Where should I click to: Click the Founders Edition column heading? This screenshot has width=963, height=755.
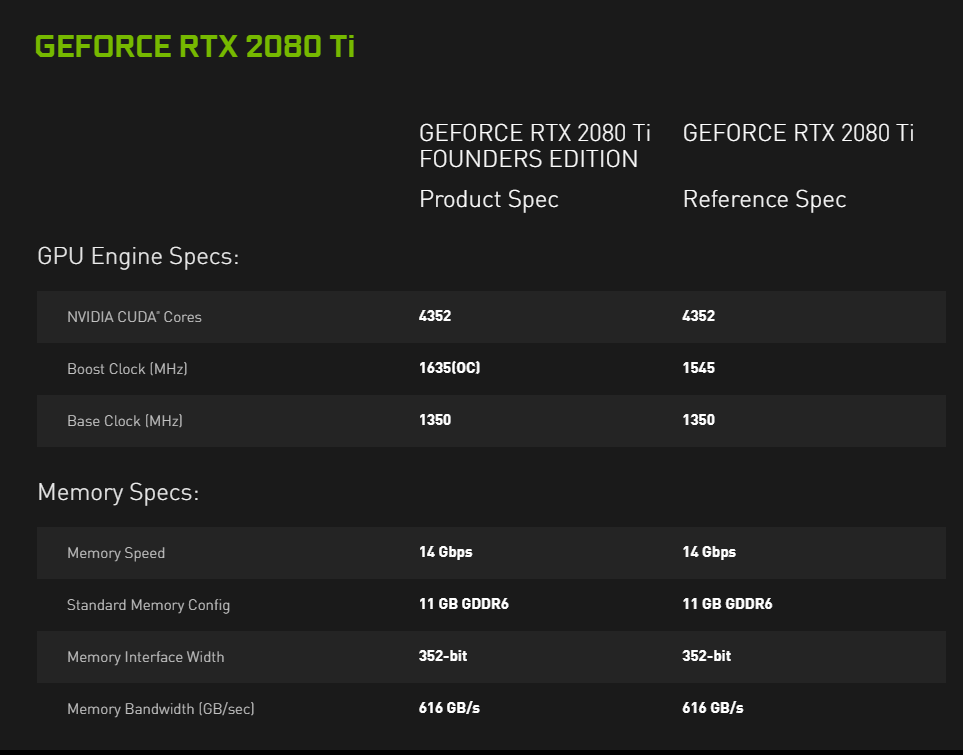534,146
